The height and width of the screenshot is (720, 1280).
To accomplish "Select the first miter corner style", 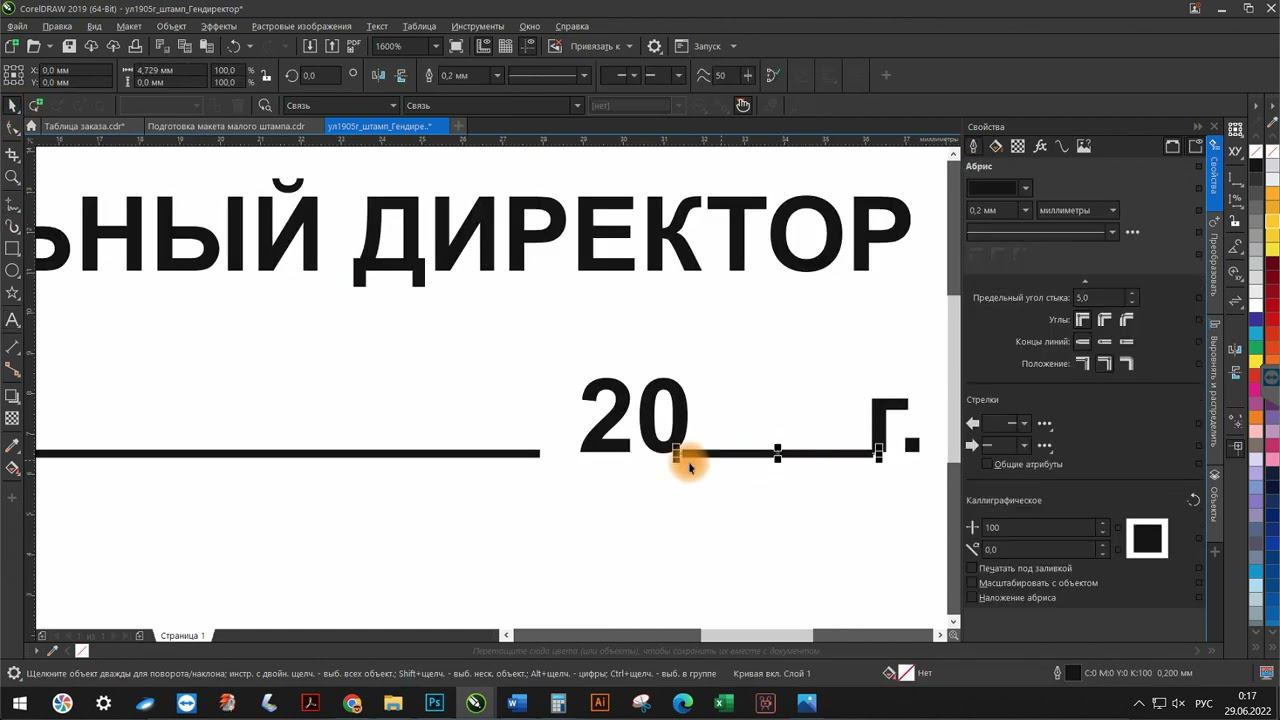I will coord(1083,320).
